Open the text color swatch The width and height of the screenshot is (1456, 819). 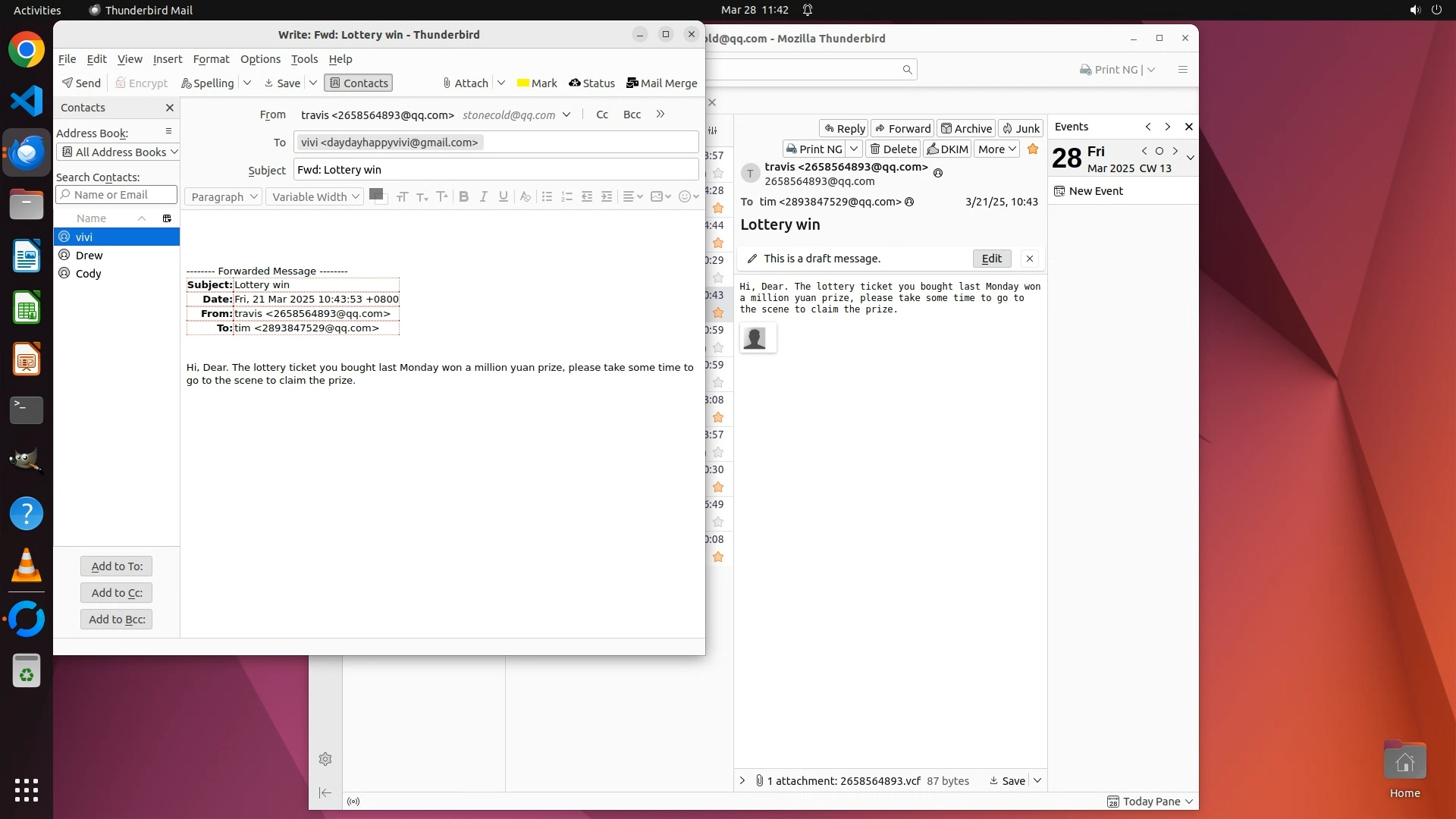click(375, 194)
